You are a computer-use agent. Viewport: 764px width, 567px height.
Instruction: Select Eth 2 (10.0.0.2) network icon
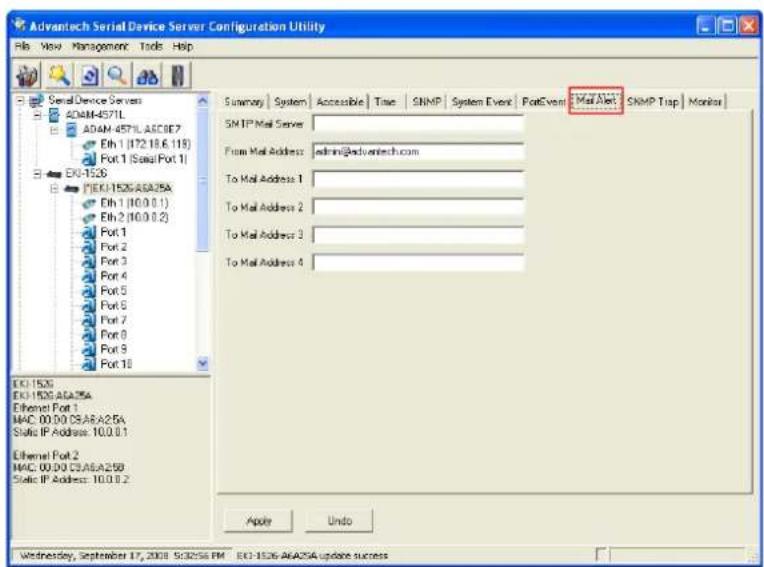[x=90, y=218]
